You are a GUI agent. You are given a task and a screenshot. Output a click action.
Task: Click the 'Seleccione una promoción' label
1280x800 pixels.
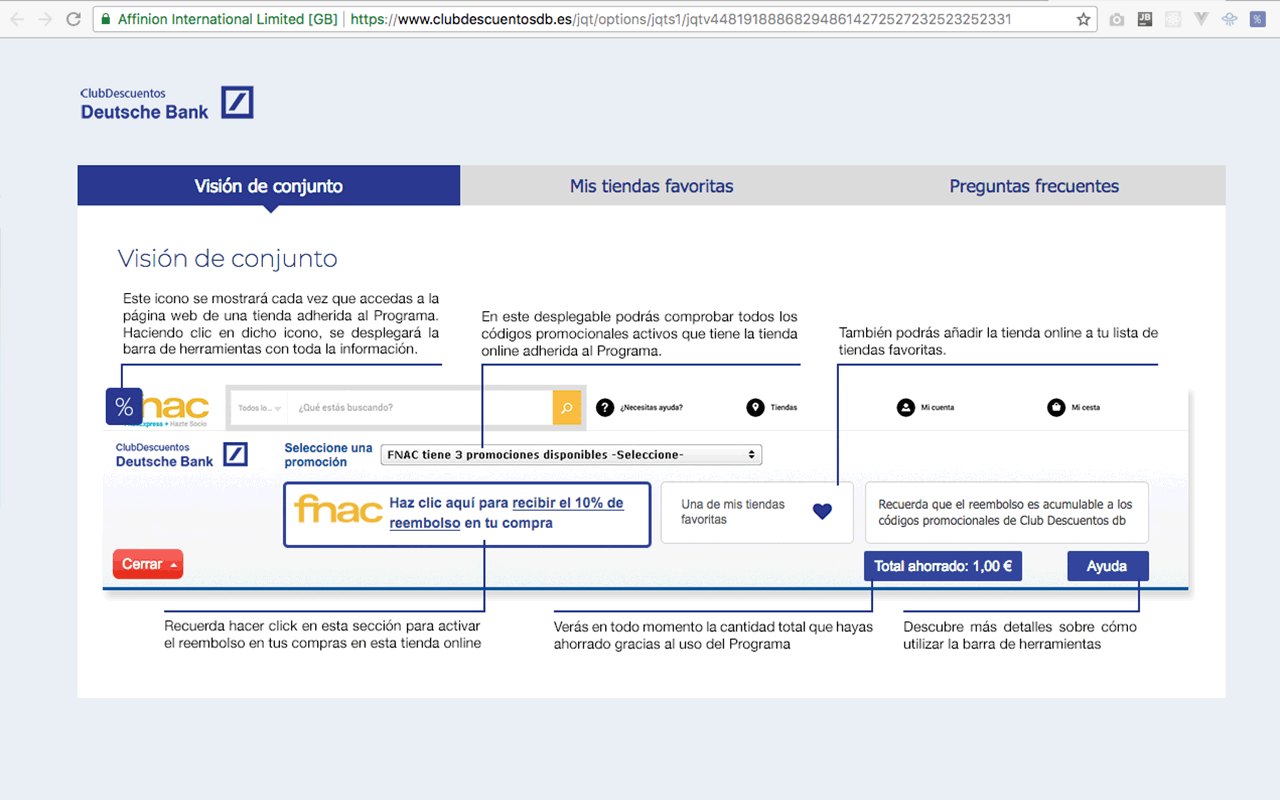point(328,455)
